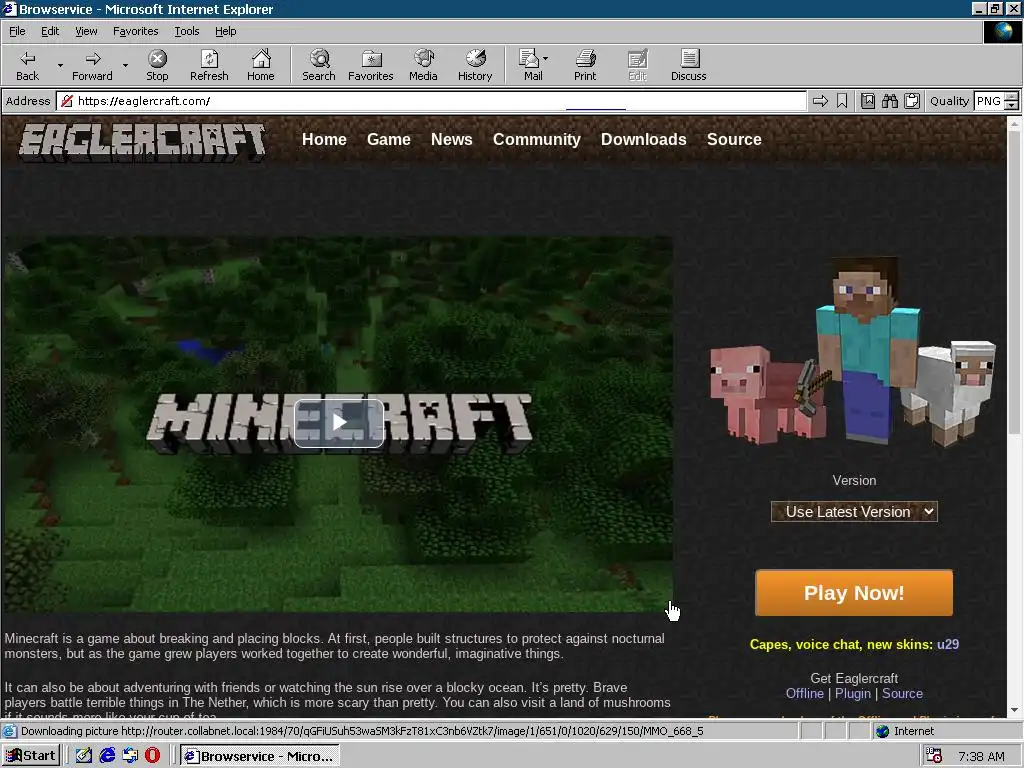The width and height of the screenshot is (1024, 768).
Task: Click the Browservice taskbar button
Action: pyautogui.click(x=259, y=756)
